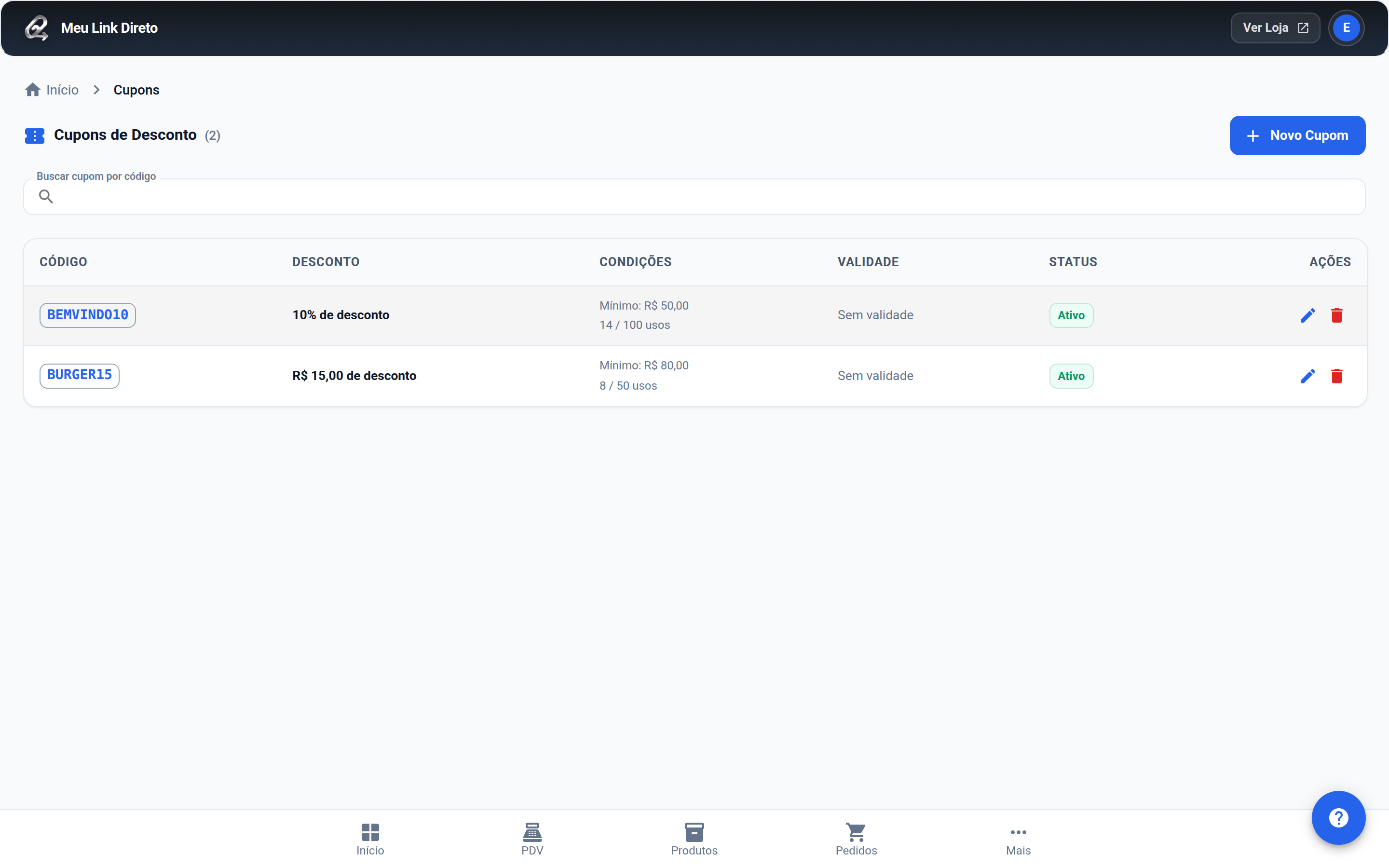The image size is (1389, 868).
Task: Click the STATUS column header
Action: 1073,262
